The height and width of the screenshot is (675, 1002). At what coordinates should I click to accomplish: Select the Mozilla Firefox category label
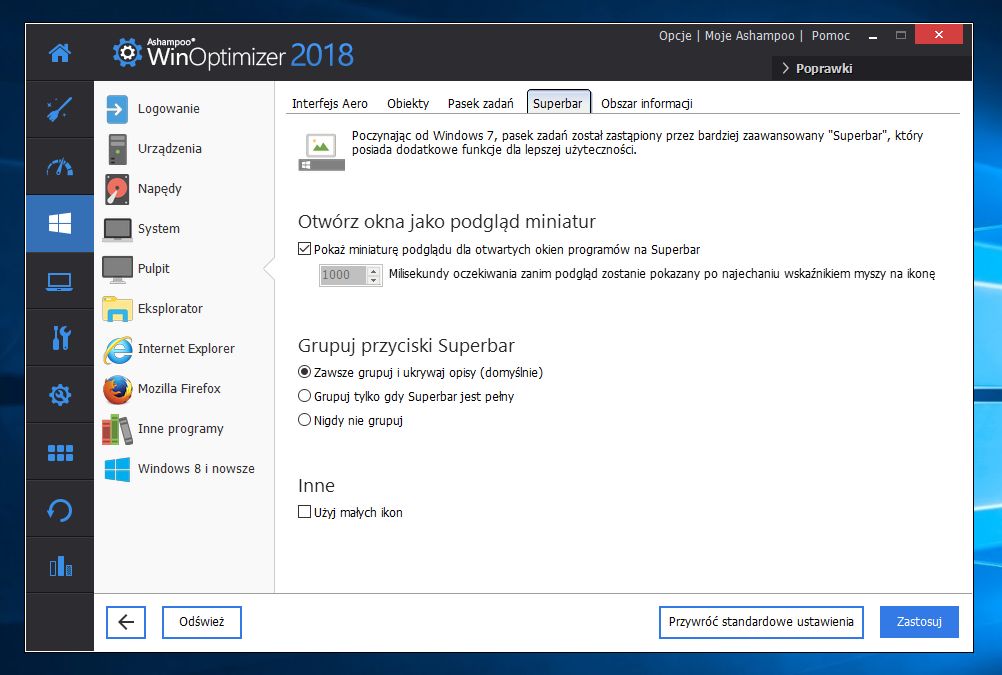[179, 389]
